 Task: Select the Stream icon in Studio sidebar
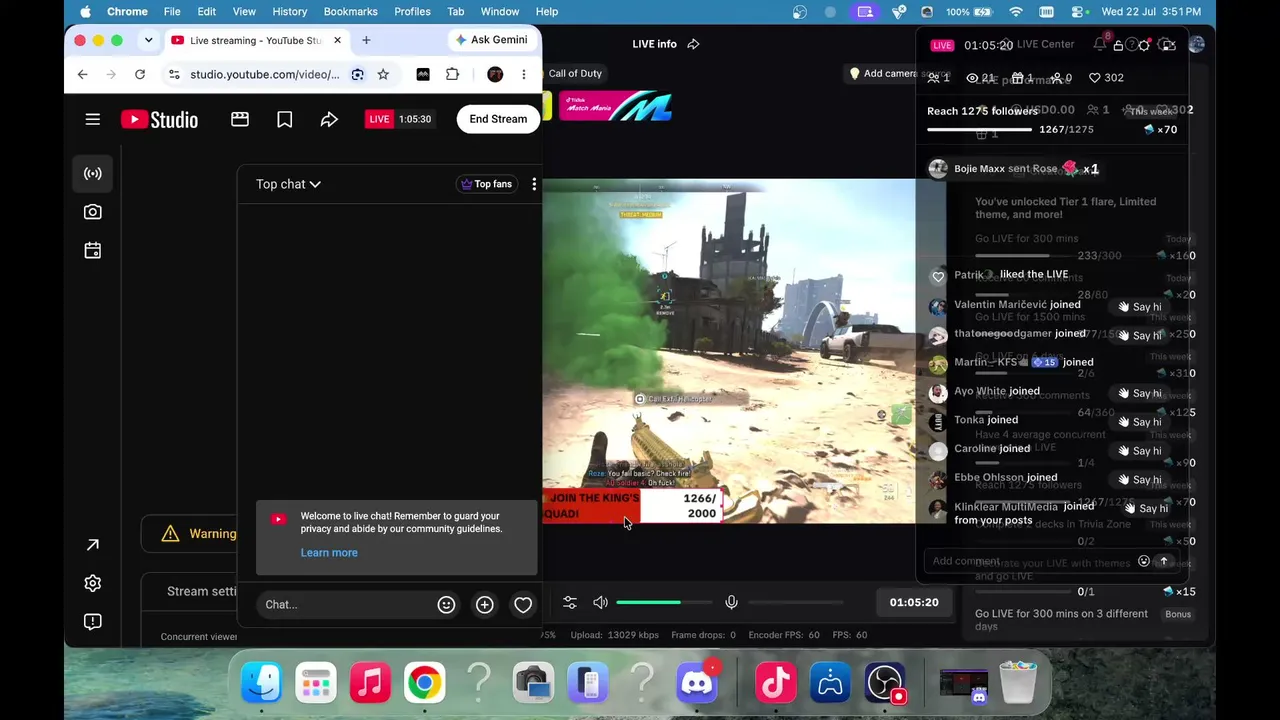(x=93, y=174)
